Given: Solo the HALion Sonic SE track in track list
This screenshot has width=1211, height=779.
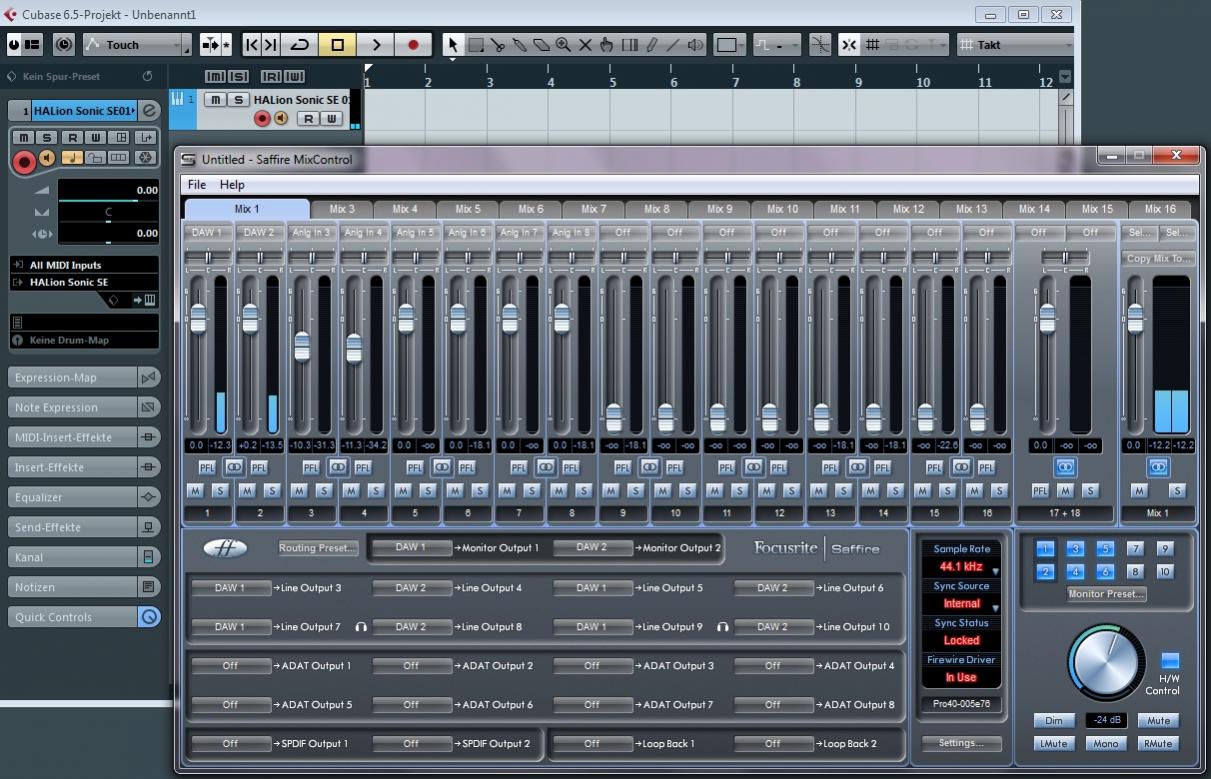Looking at the screenshot, I should click(238, 100).
